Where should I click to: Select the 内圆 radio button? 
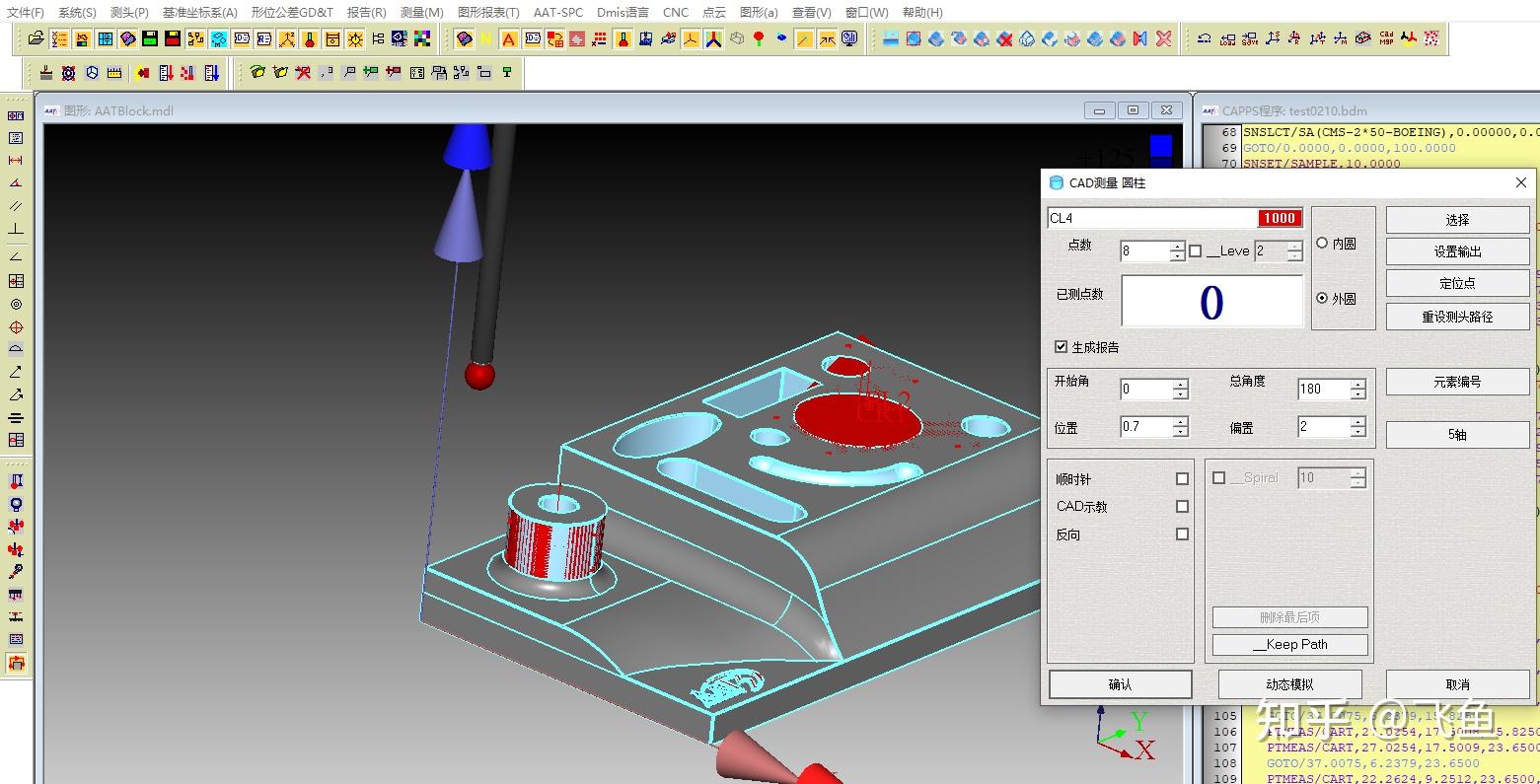coord(1323,244)
